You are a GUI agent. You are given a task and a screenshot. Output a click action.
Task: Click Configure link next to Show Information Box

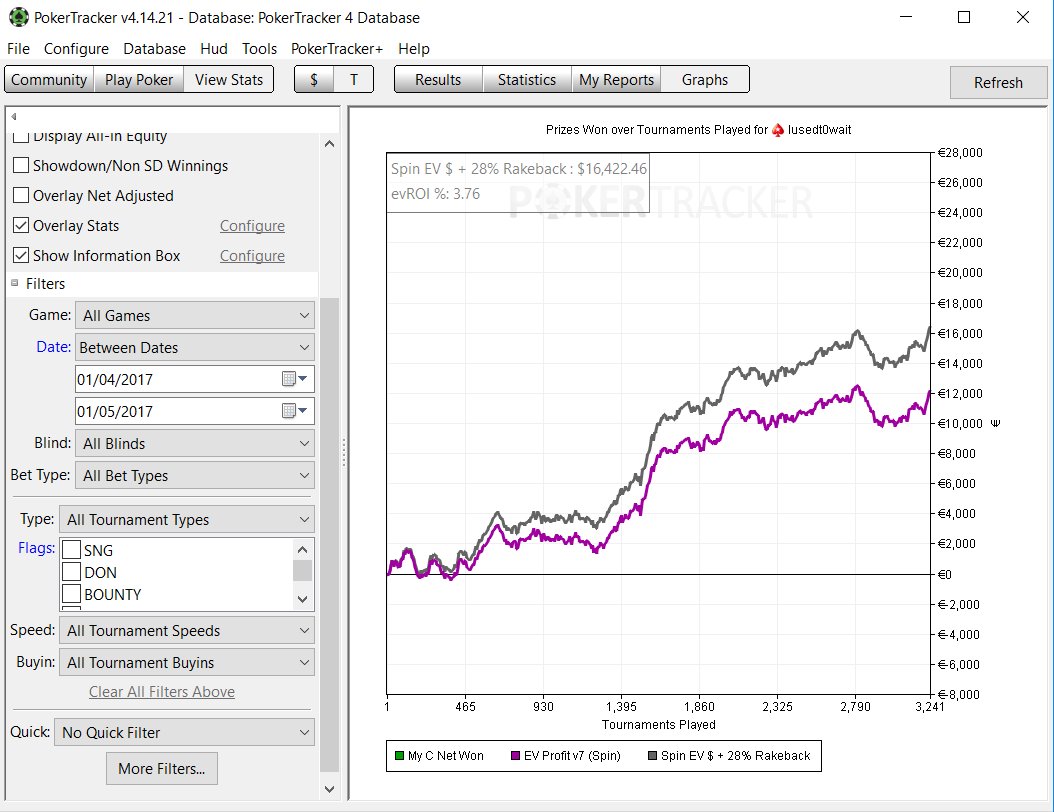252,256
